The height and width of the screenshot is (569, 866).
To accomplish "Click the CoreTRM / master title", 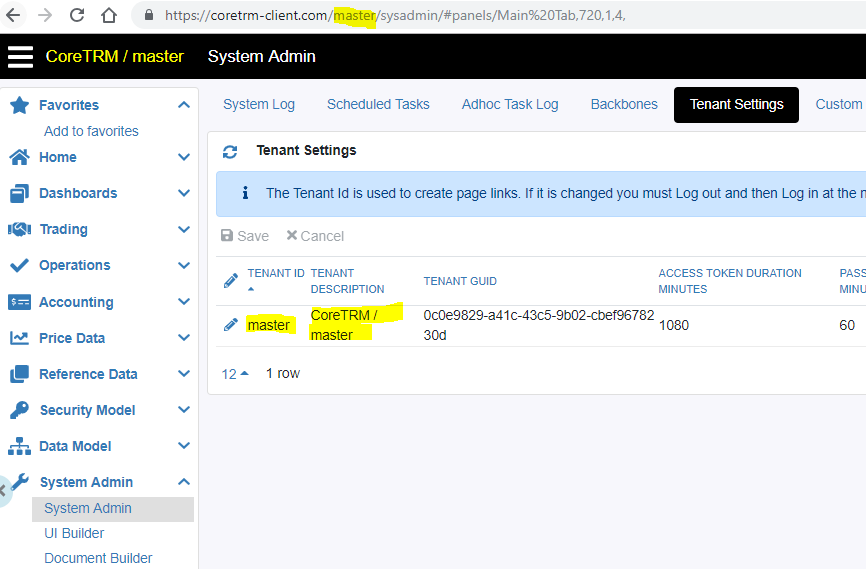I will pyautogui.click(x=114, y=56).
